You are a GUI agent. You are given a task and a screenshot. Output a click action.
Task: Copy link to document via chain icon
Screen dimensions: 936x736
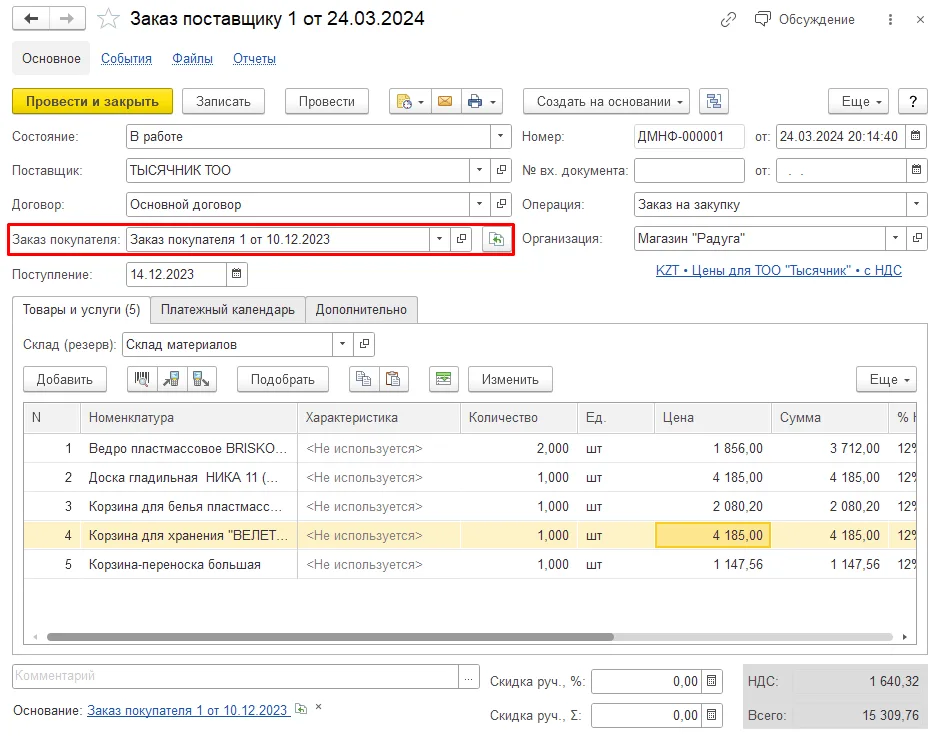pyautogui.click(x=728, y=20)
